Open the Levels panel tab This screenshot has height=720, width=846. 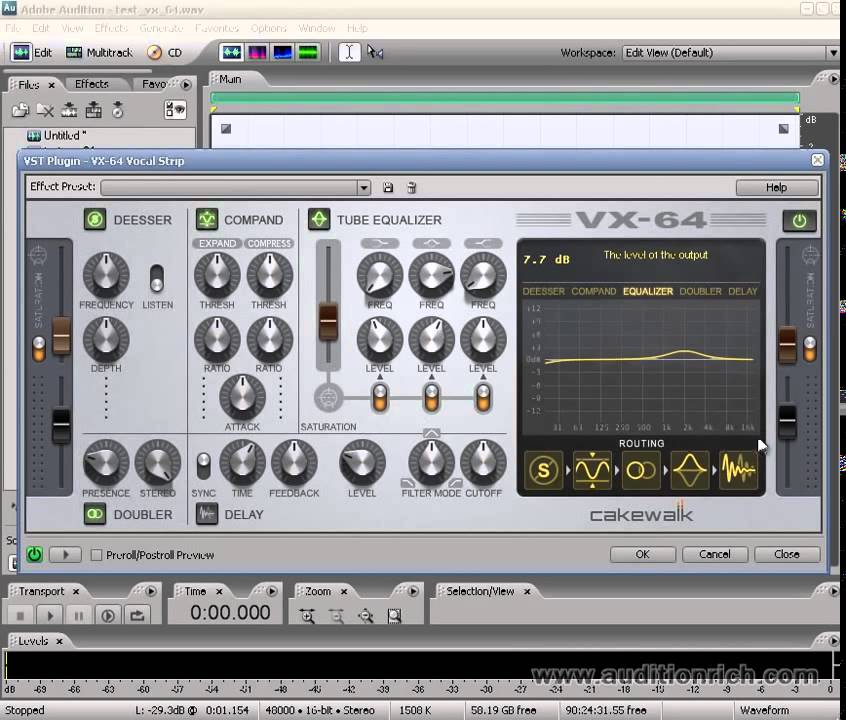pos(33,641)
